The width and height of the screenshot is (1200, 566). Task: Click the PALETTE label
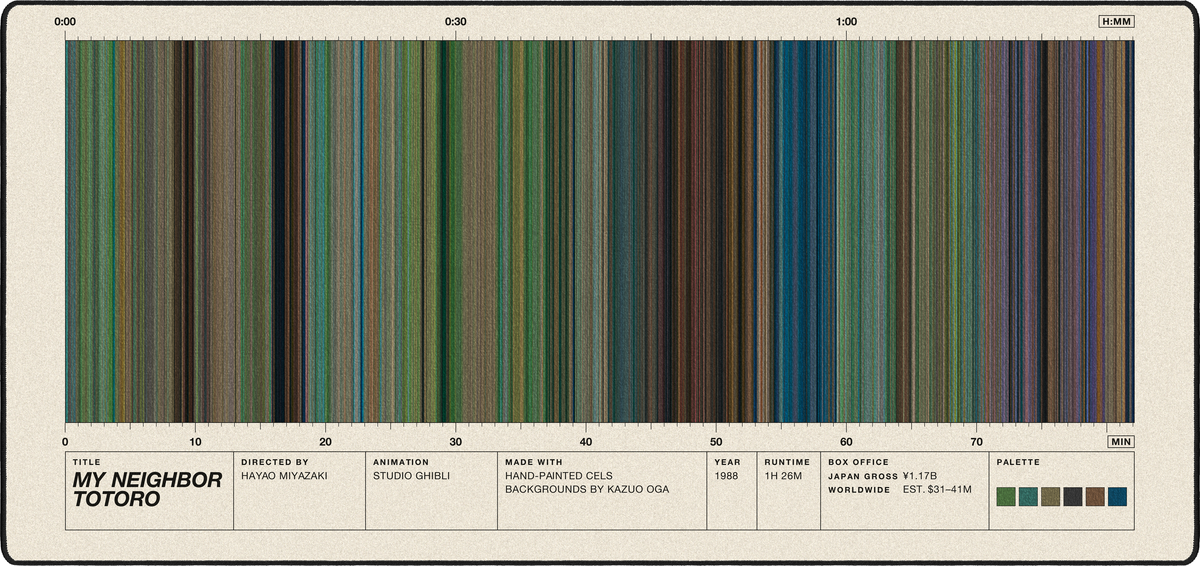click(x=1018, y=463)
